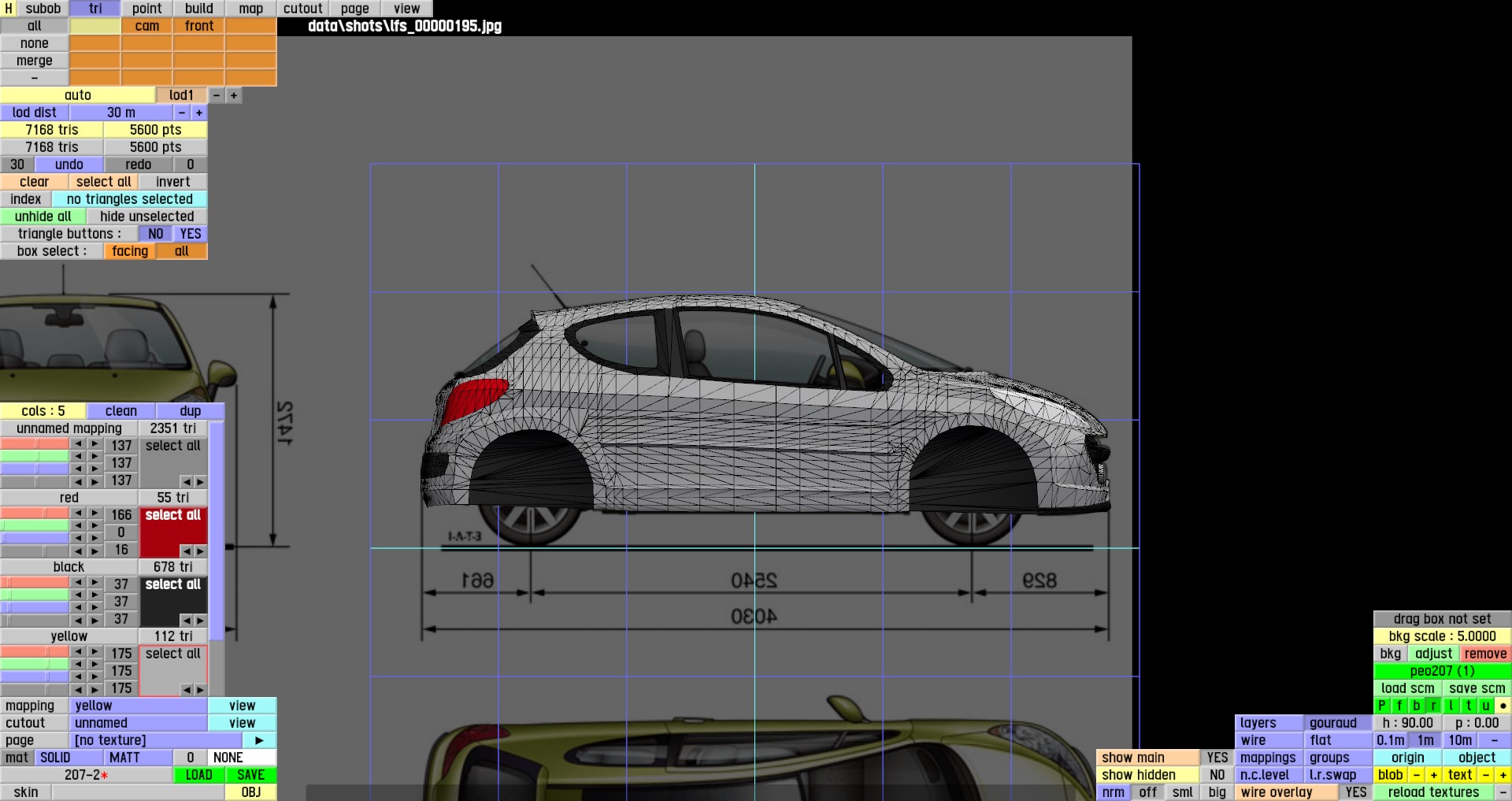Switch to the build mode tab
This screenshot has width=1512, height=801.
tap(199, 9)
